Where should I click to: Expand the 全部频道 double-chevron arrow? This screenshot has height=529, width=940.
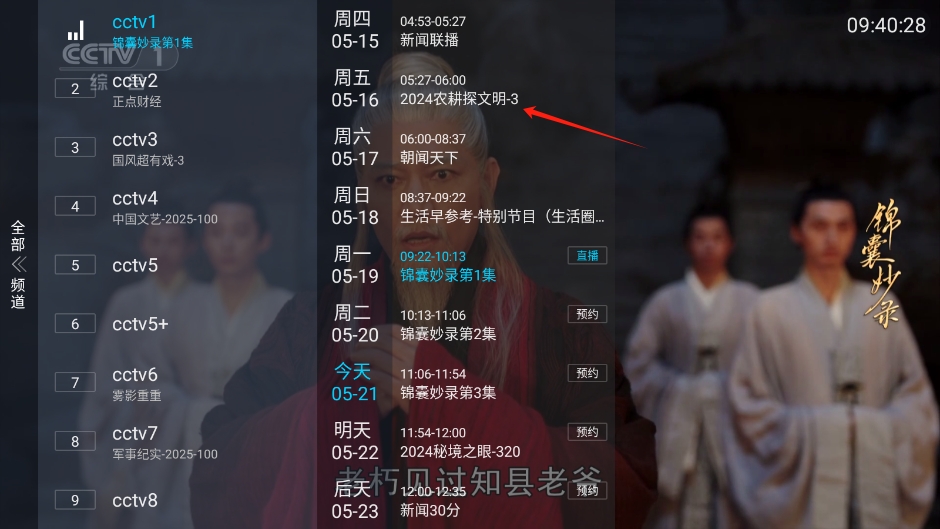[x=19, y=264]
